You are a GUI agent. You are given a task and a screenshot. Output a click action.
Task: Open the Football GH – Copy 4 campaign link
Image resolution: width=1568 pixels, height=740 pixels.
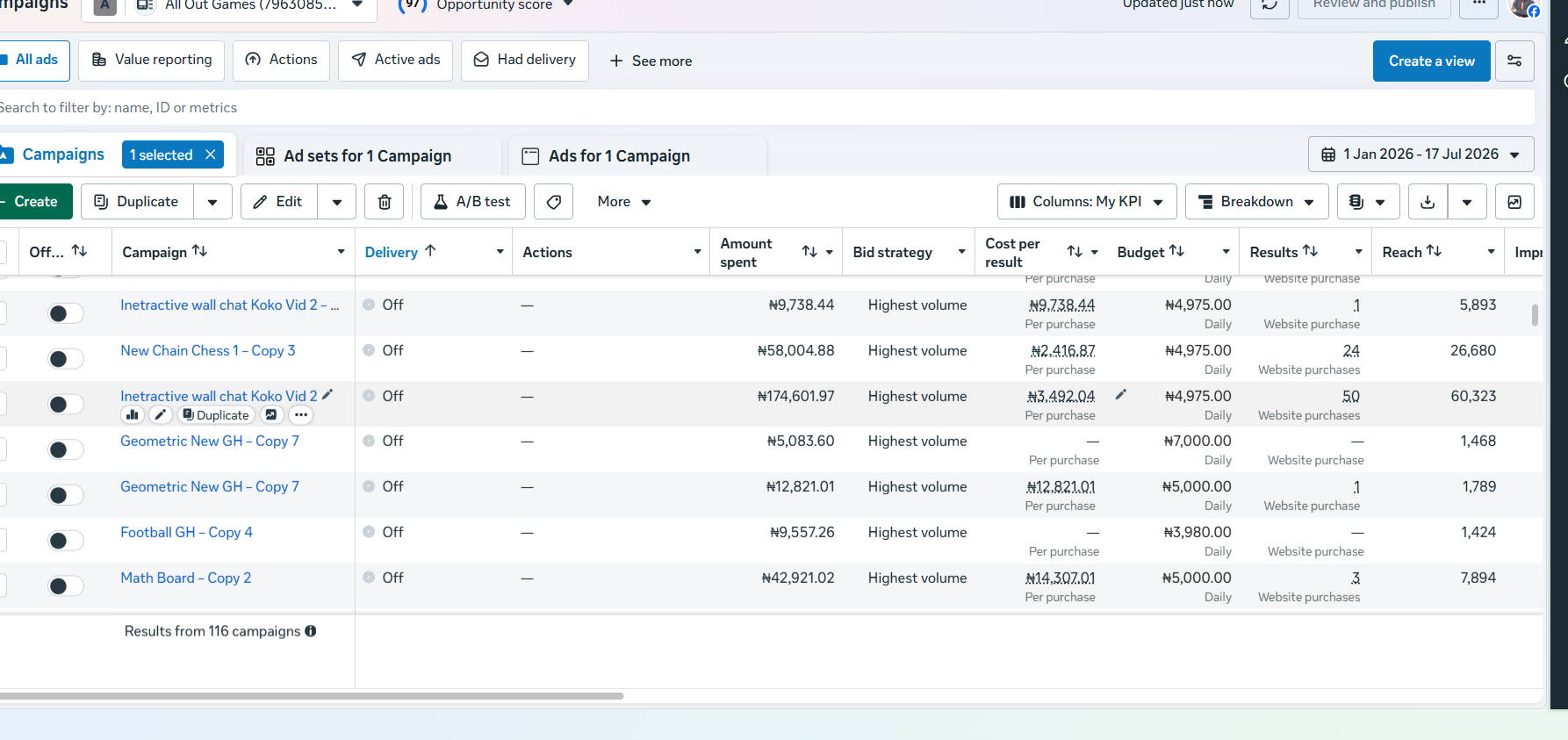tap(186, 532)
